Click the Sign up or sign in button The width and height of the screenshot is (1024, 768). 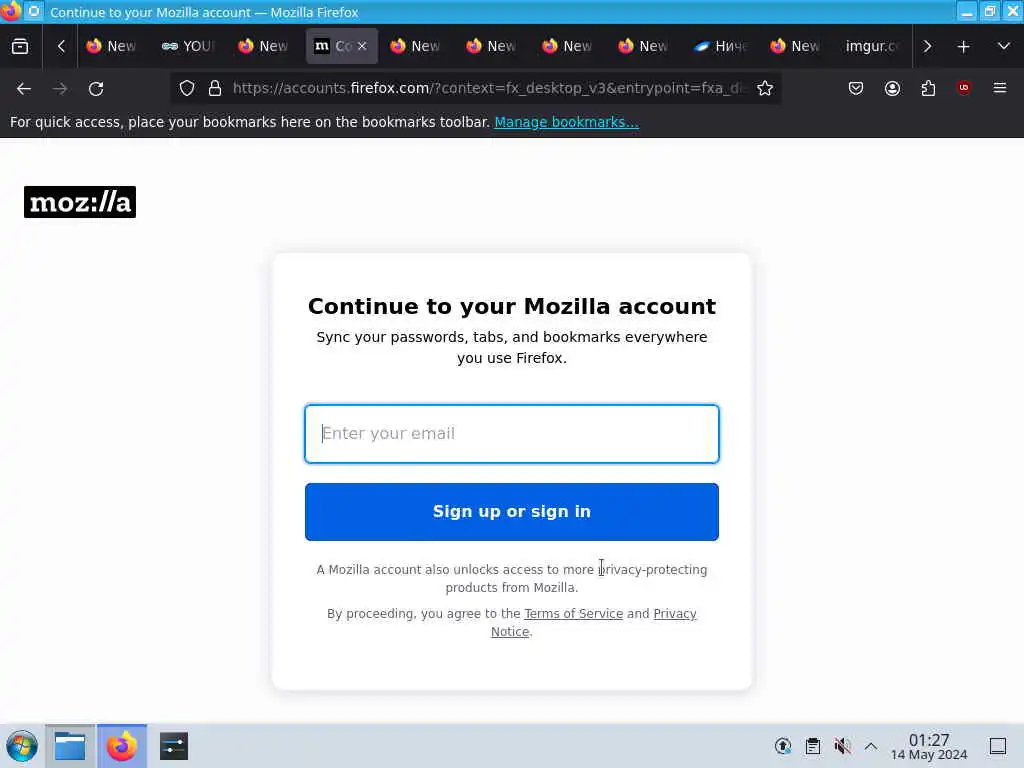pyautogui.click(x=512, y=512)
